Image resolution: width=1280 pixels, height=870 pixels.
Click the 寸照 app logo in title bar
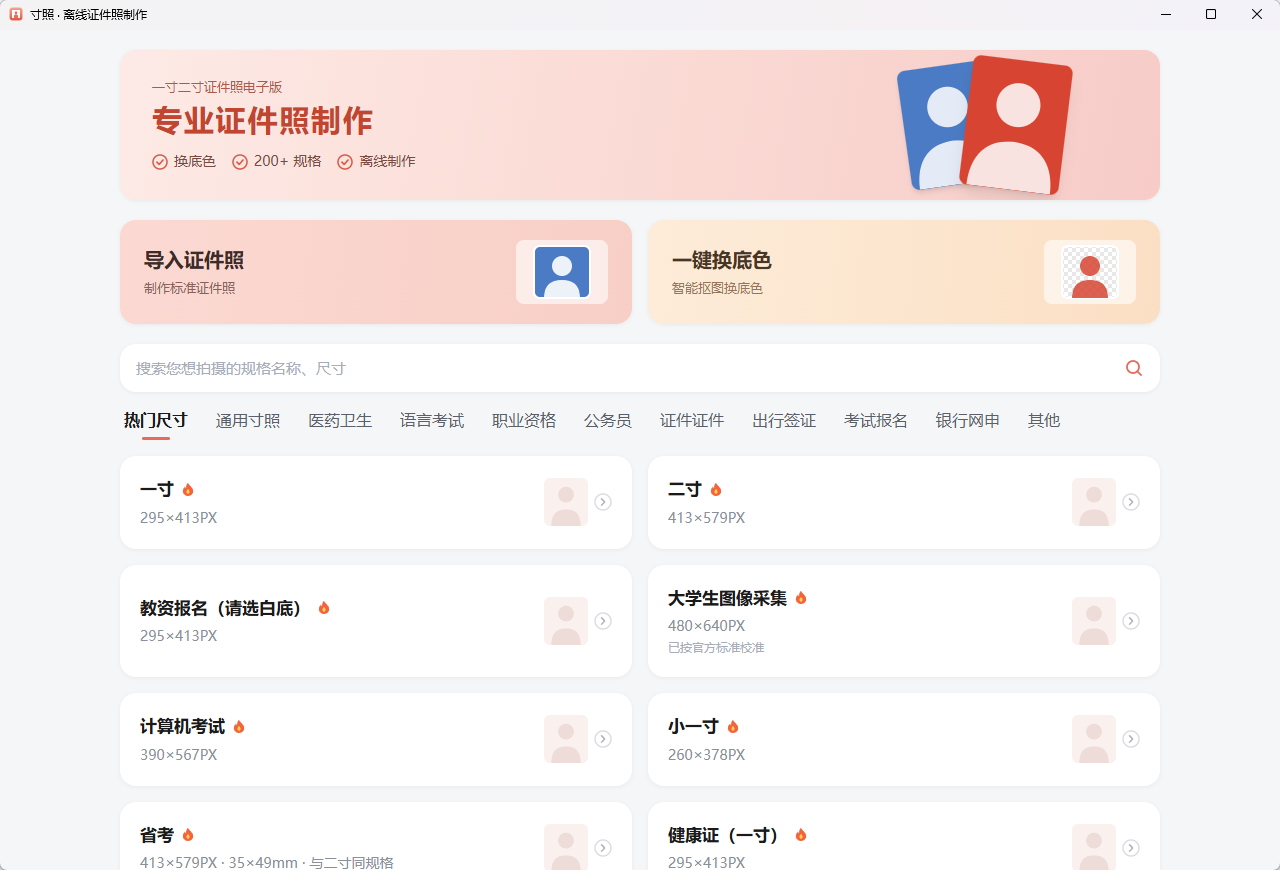coord(16,14)
